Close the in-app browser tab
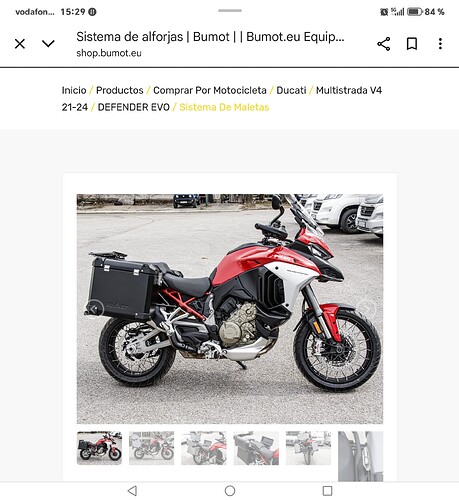The width and height of the screenshot is (459, 500). click(20, 44)
